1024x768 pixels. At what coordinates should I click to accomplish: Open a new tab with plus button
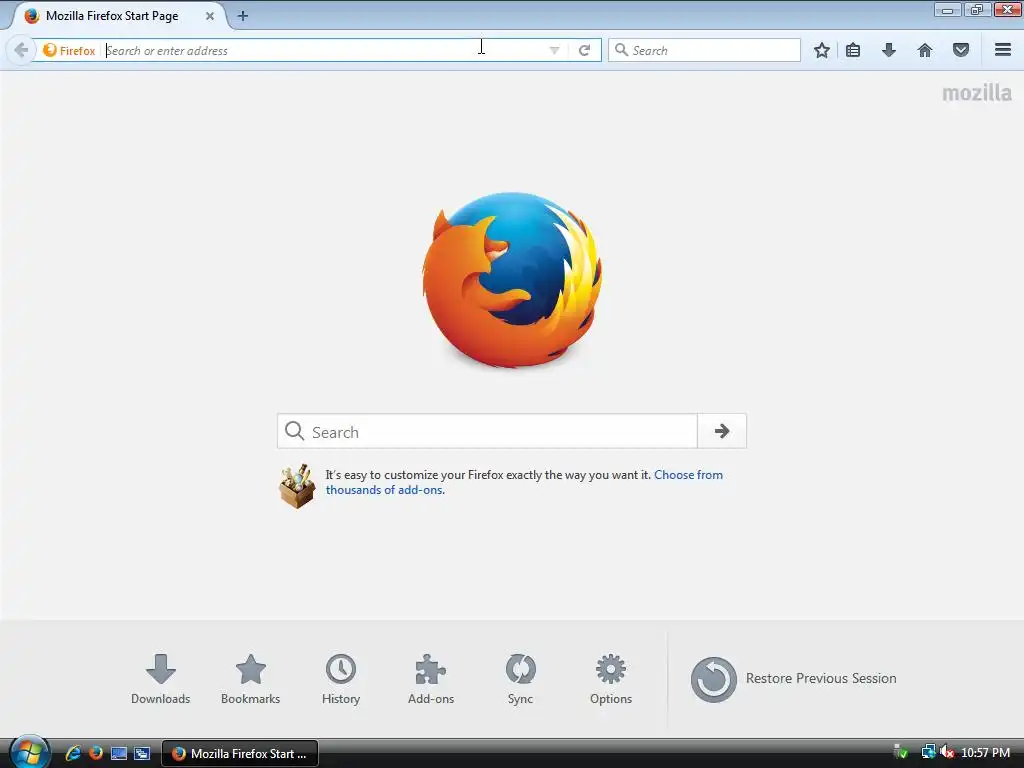(242, 16)
